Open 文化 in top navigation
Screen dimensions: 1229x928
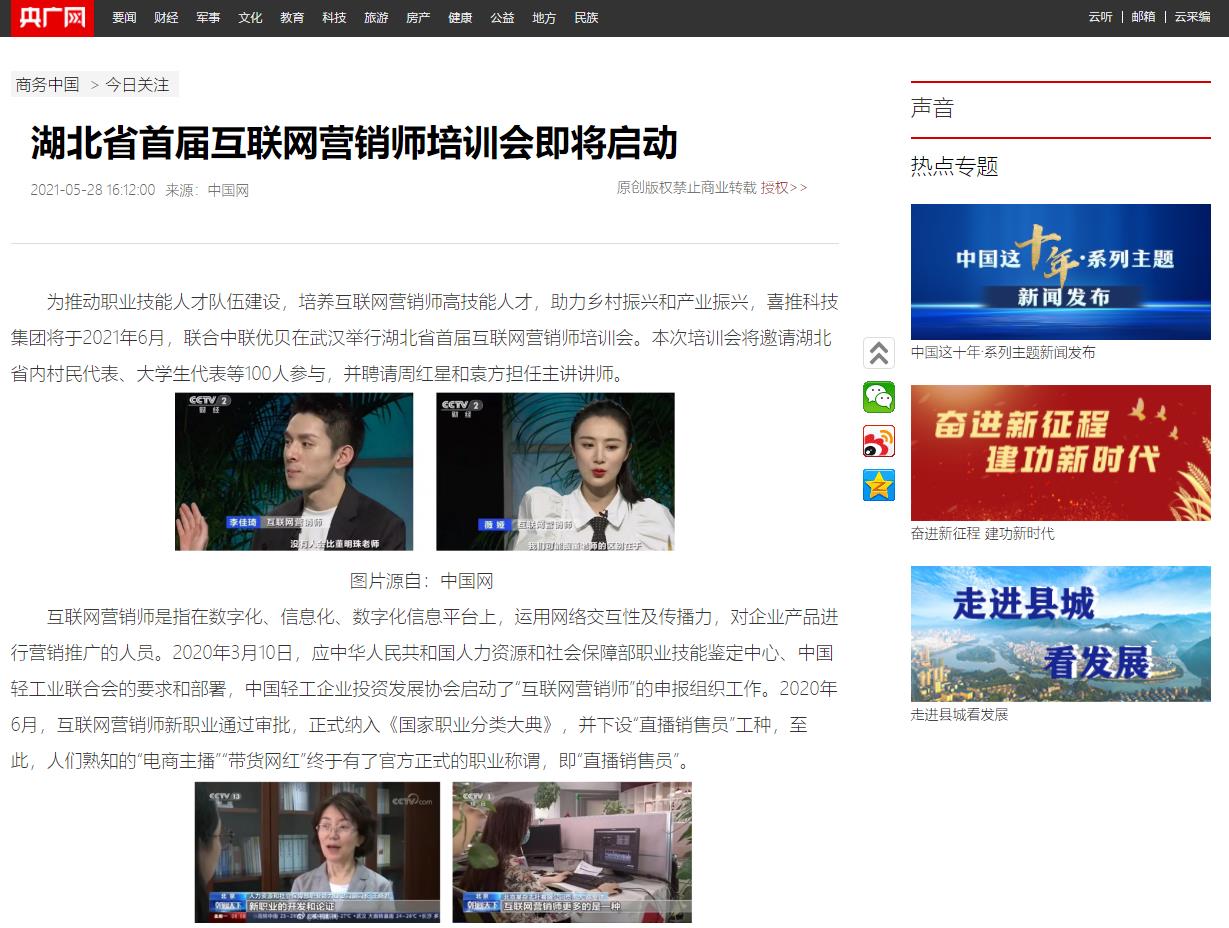(250, 18)
